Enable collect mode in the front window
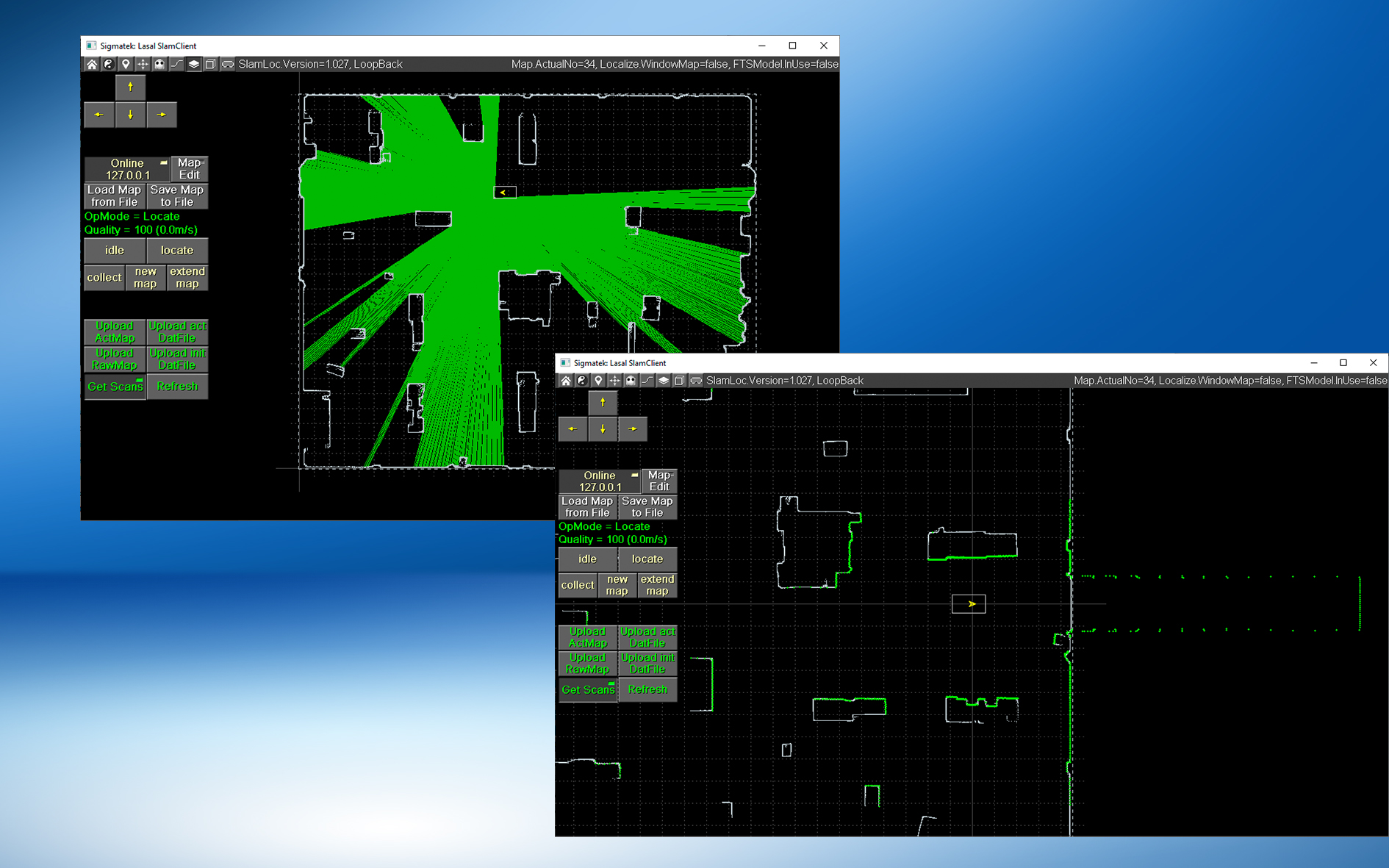1389x868 pixels. (577, 585)
